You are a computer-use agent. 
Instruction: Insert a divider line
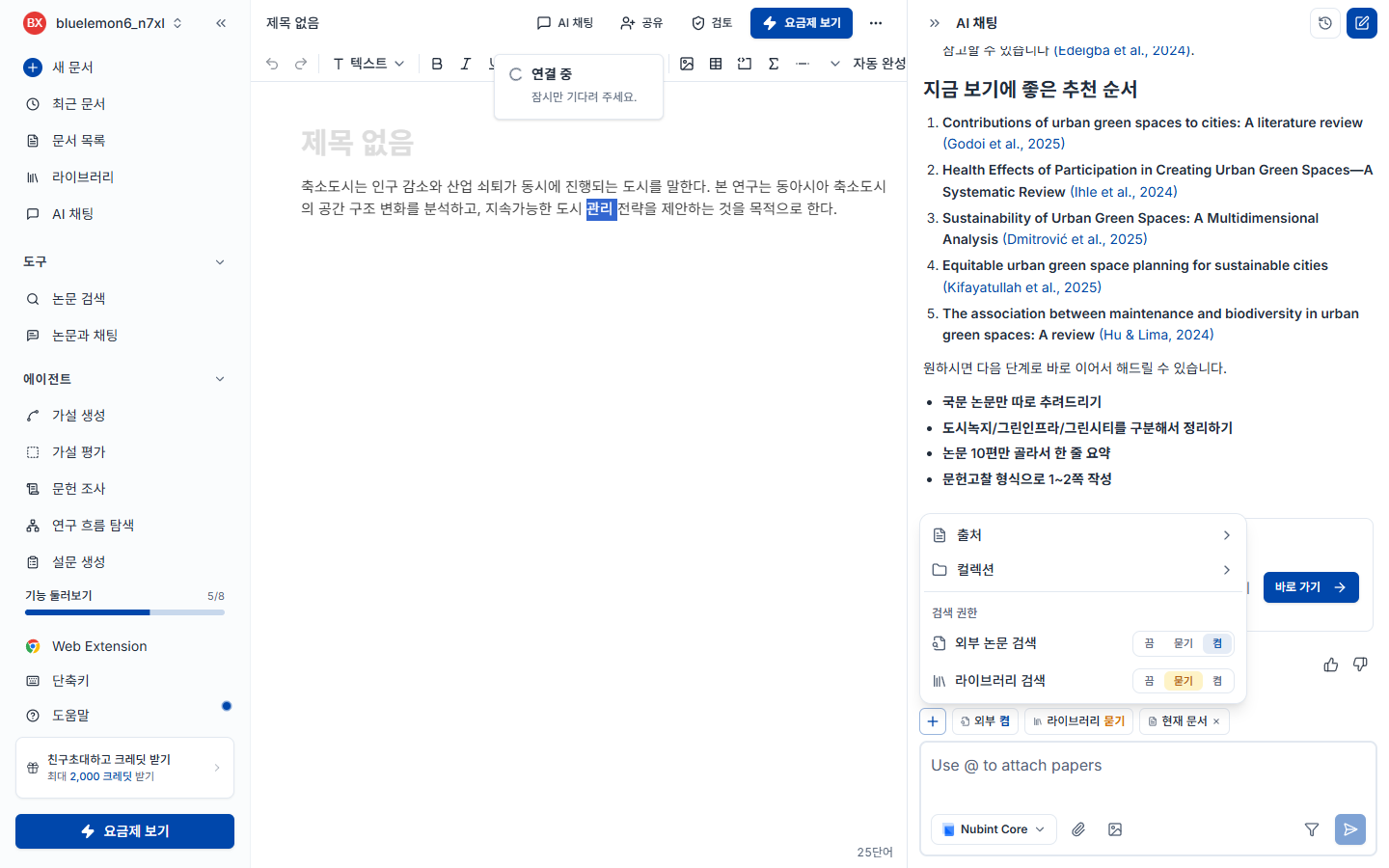[803, 64]
